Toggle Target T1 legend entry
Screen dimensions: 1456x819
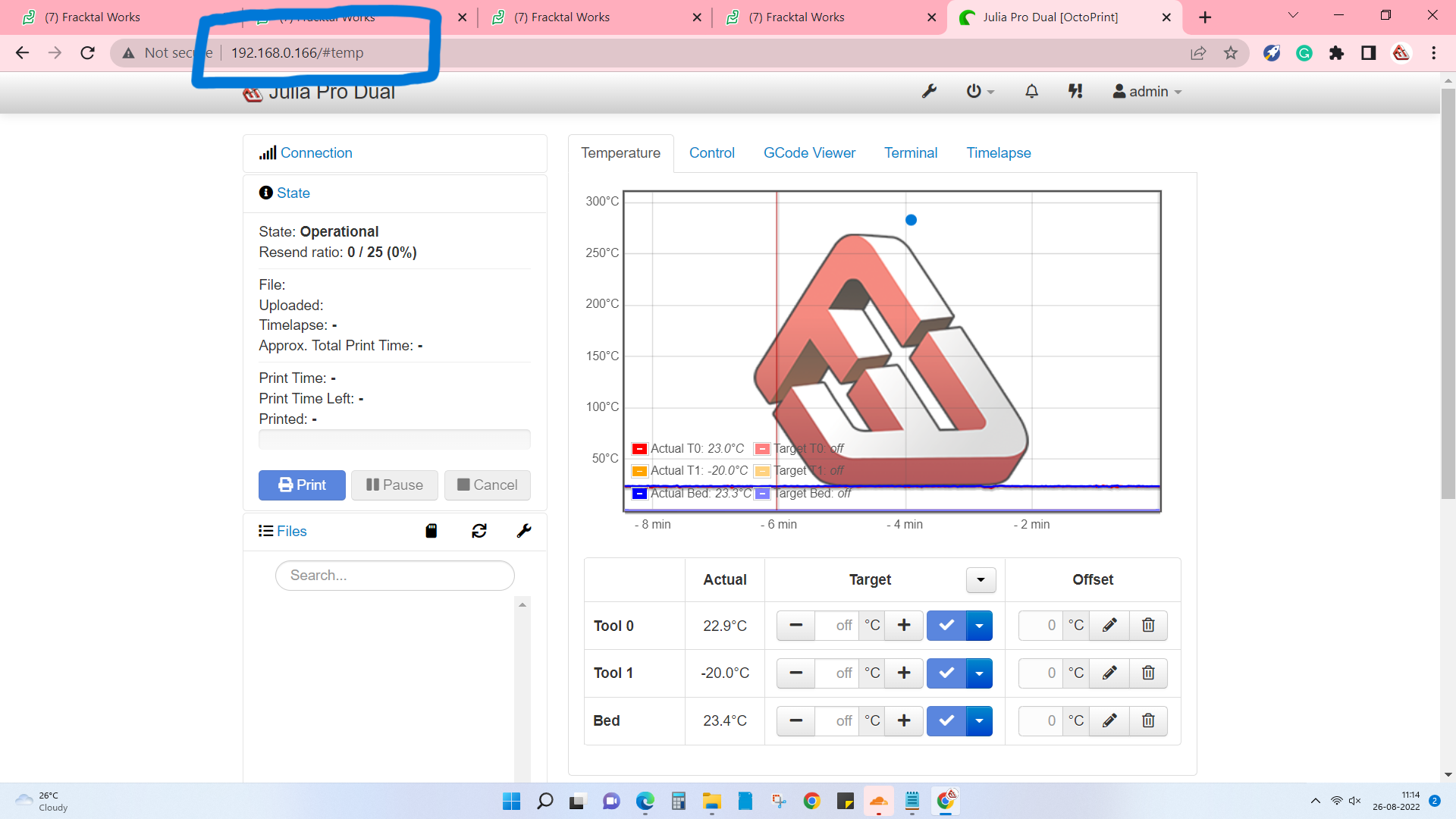tap(800, 471)
